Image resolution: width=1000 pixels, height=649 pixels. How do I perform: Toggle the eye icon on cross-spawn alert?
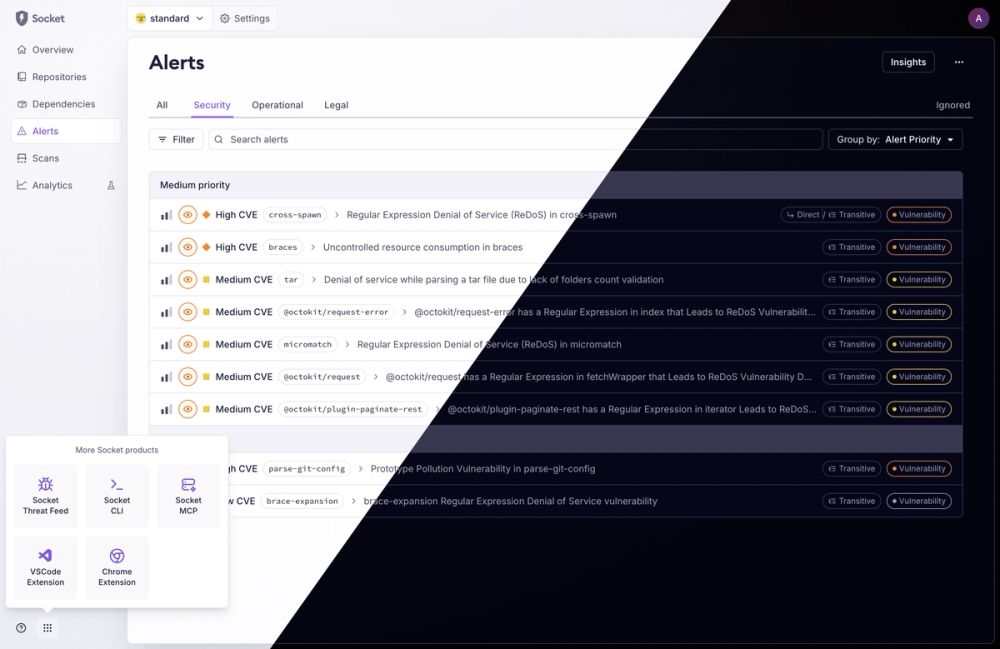click(x=188, y=215)
